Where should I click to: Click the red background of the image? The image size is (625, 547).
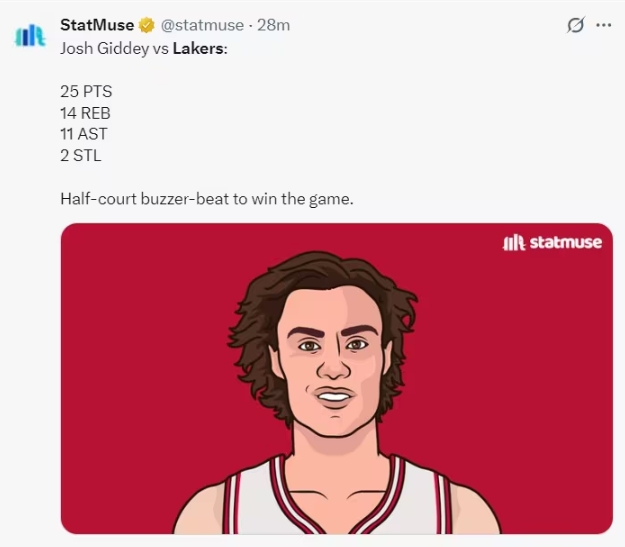[x=130, y=350]
